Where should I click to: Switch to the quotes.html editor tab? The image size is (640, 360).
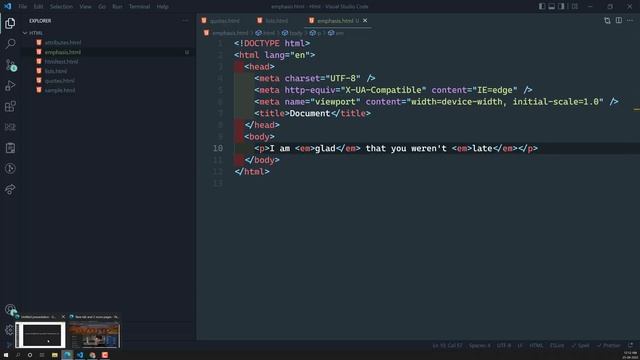tap(224, 20)
